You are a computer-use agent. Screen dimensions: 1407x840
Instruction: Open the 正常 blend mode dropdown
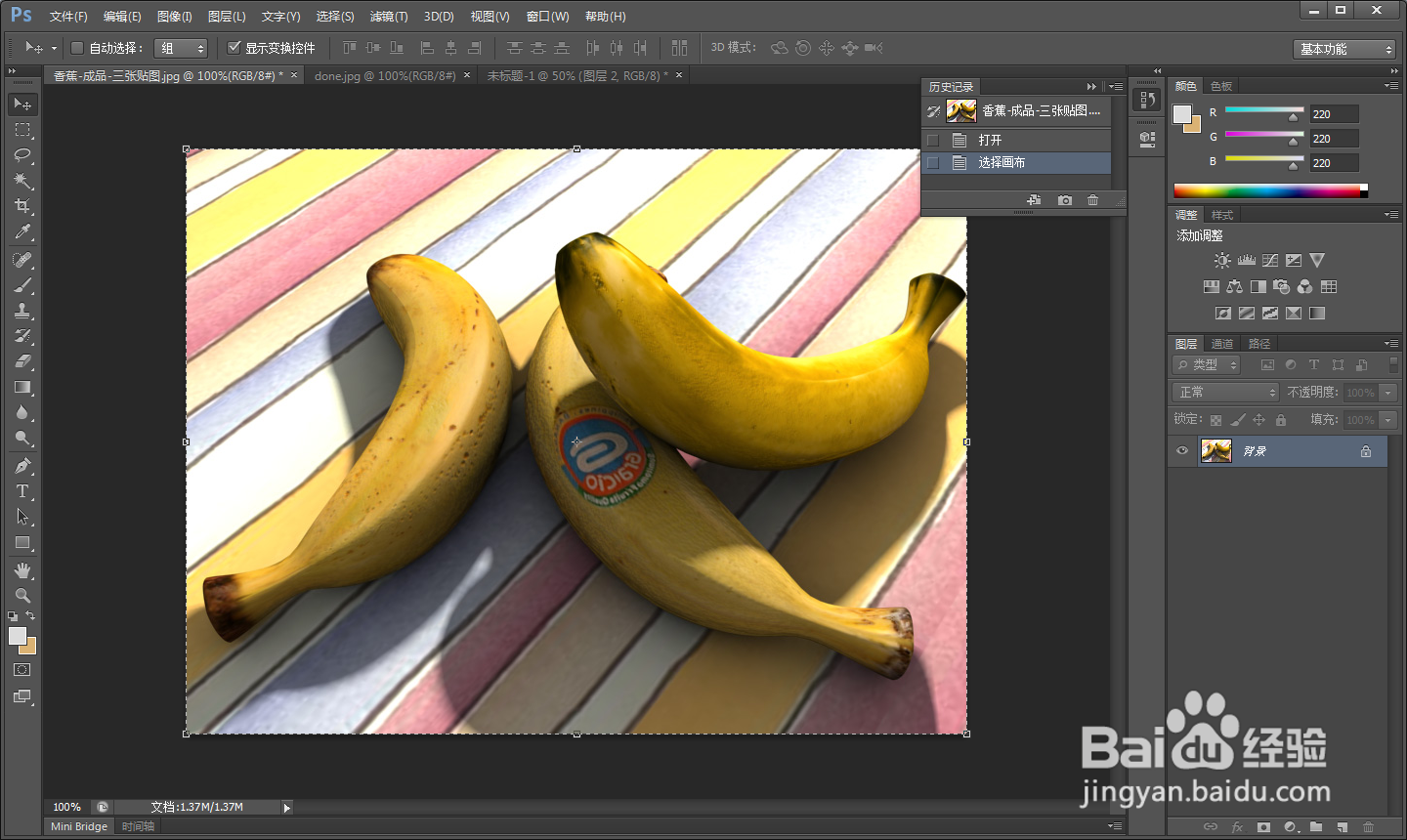pos(1225,392)
